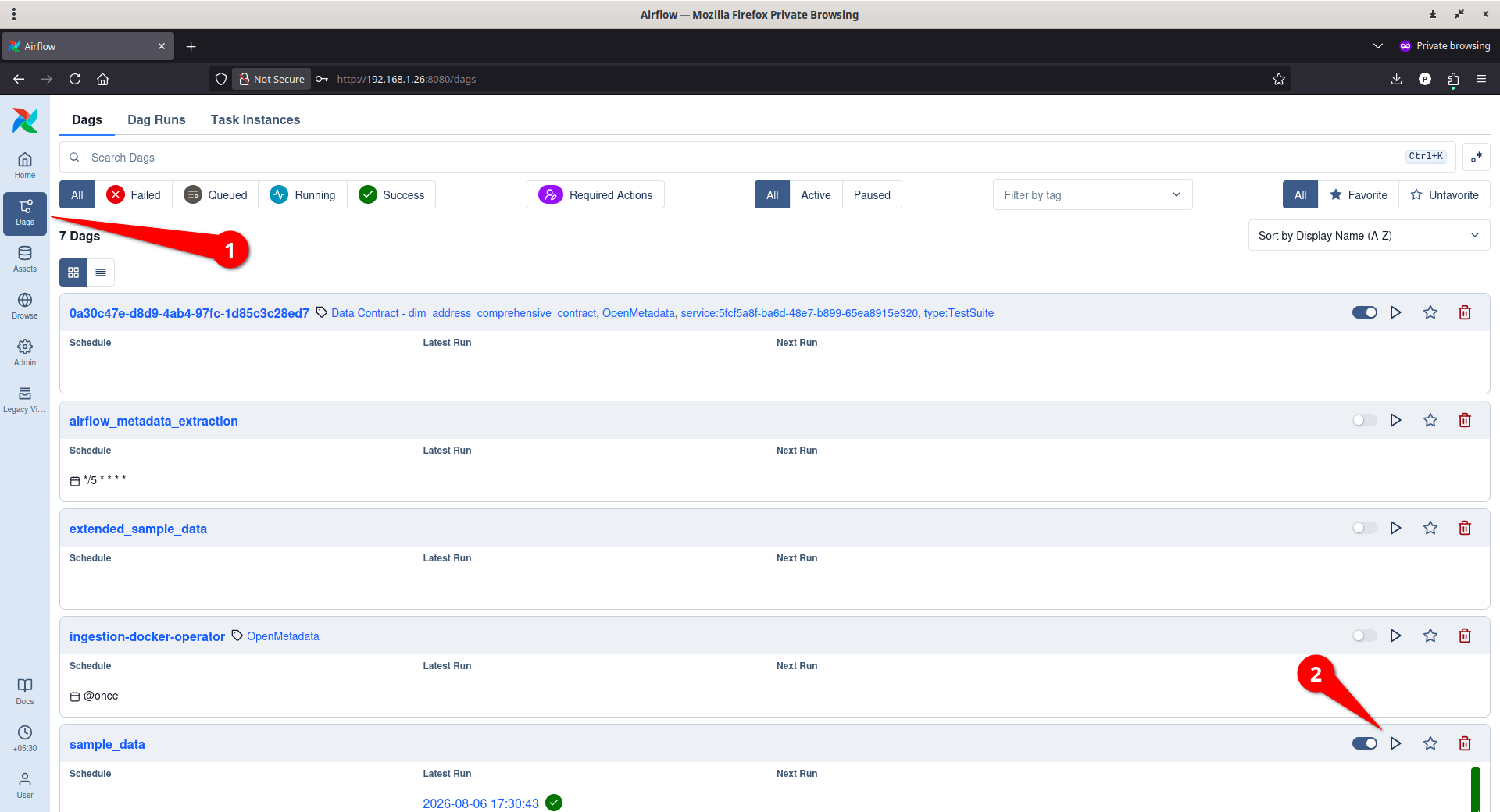Open Docs from the sidebar

[x=25, y=692]
